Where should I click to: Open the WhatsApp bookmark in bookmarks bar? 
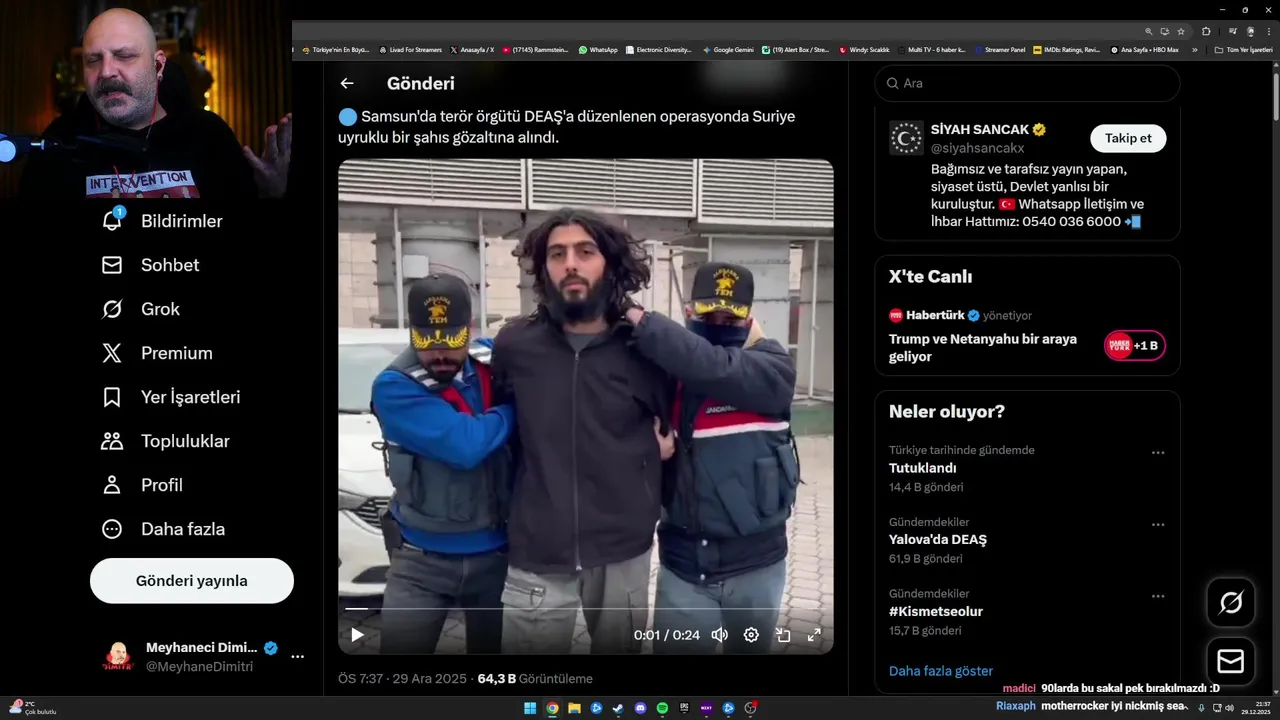point(598,49)
